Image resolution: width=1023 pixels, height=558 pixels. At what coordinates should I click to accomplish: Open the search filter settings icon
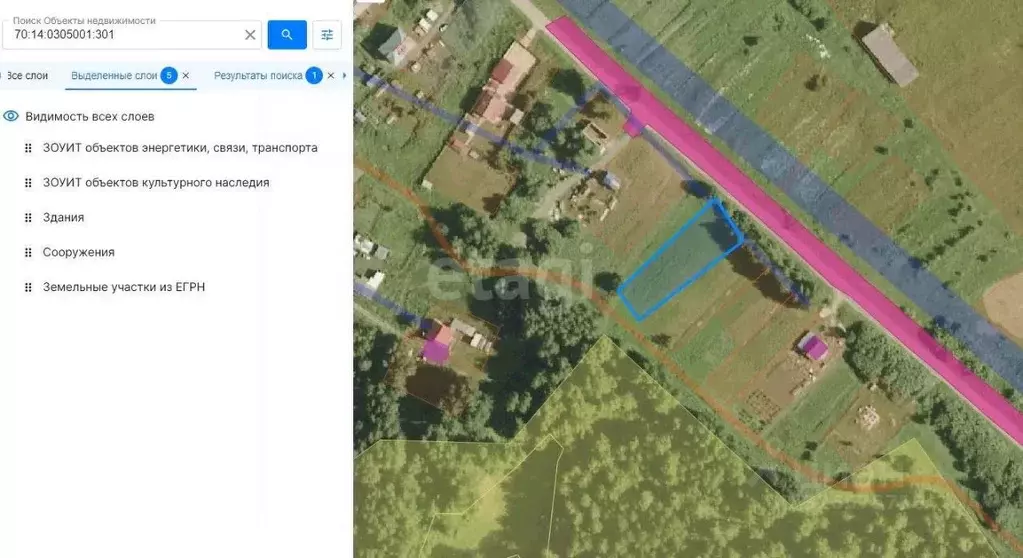click(x=327, y=35)
